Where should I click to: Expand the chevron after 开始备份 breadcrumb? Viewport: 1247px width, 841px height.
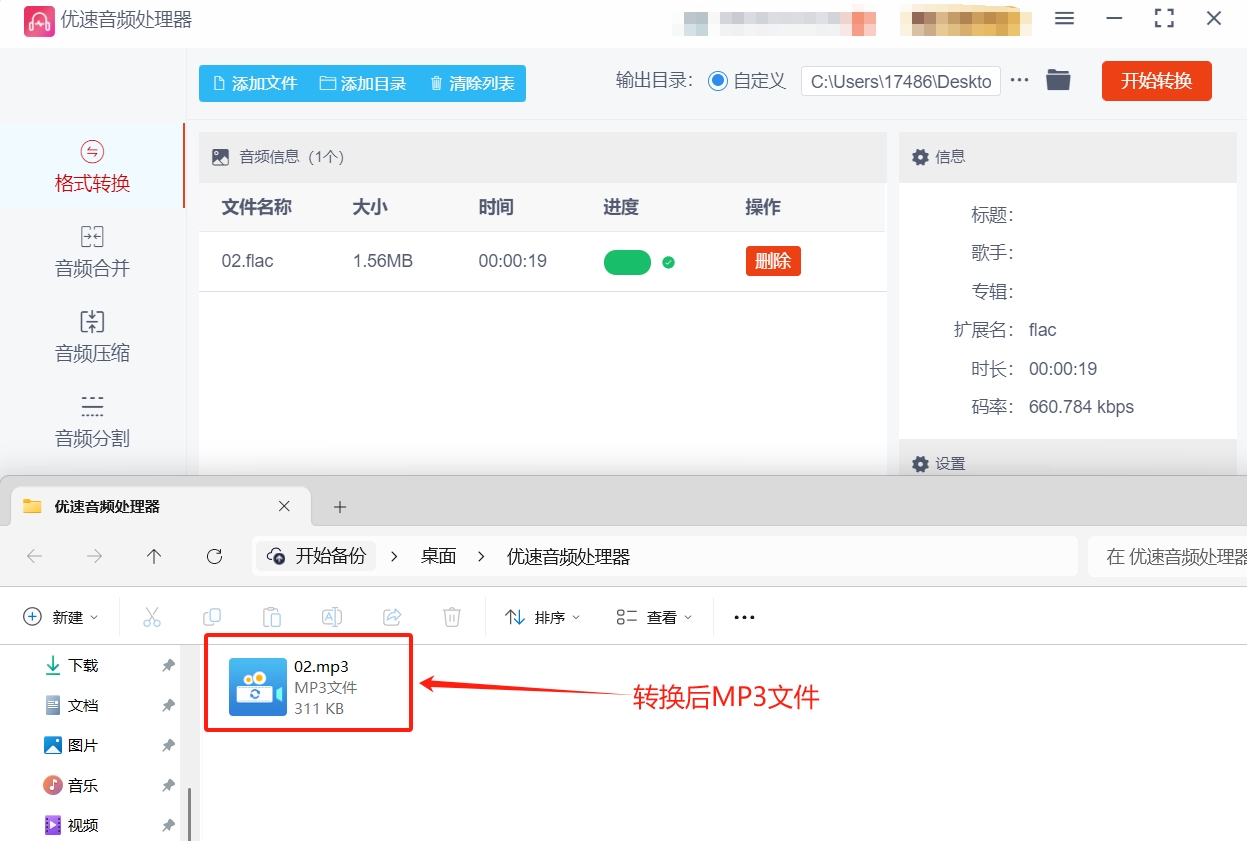tap(394, 557)
